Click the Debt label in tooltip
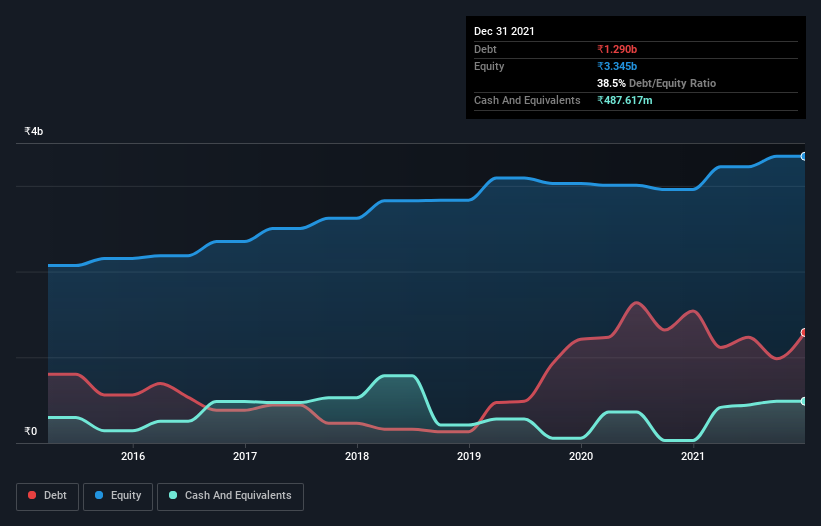Viewport: 821px width, 526px height. coord(485,49)
